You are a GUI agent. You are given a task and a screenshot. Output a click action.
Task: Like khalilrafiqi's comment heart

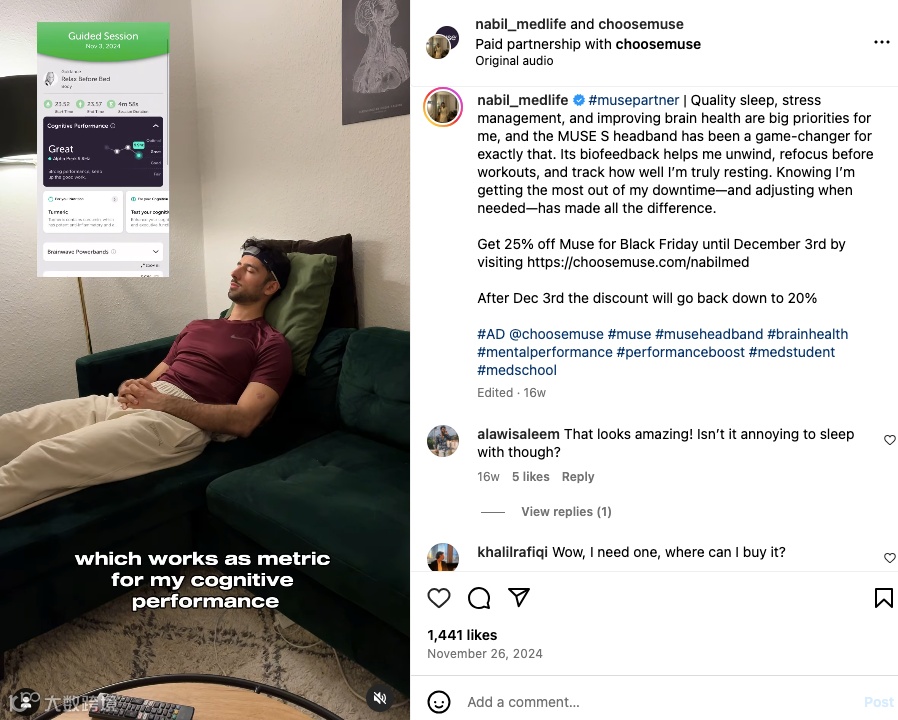(889, 558)
